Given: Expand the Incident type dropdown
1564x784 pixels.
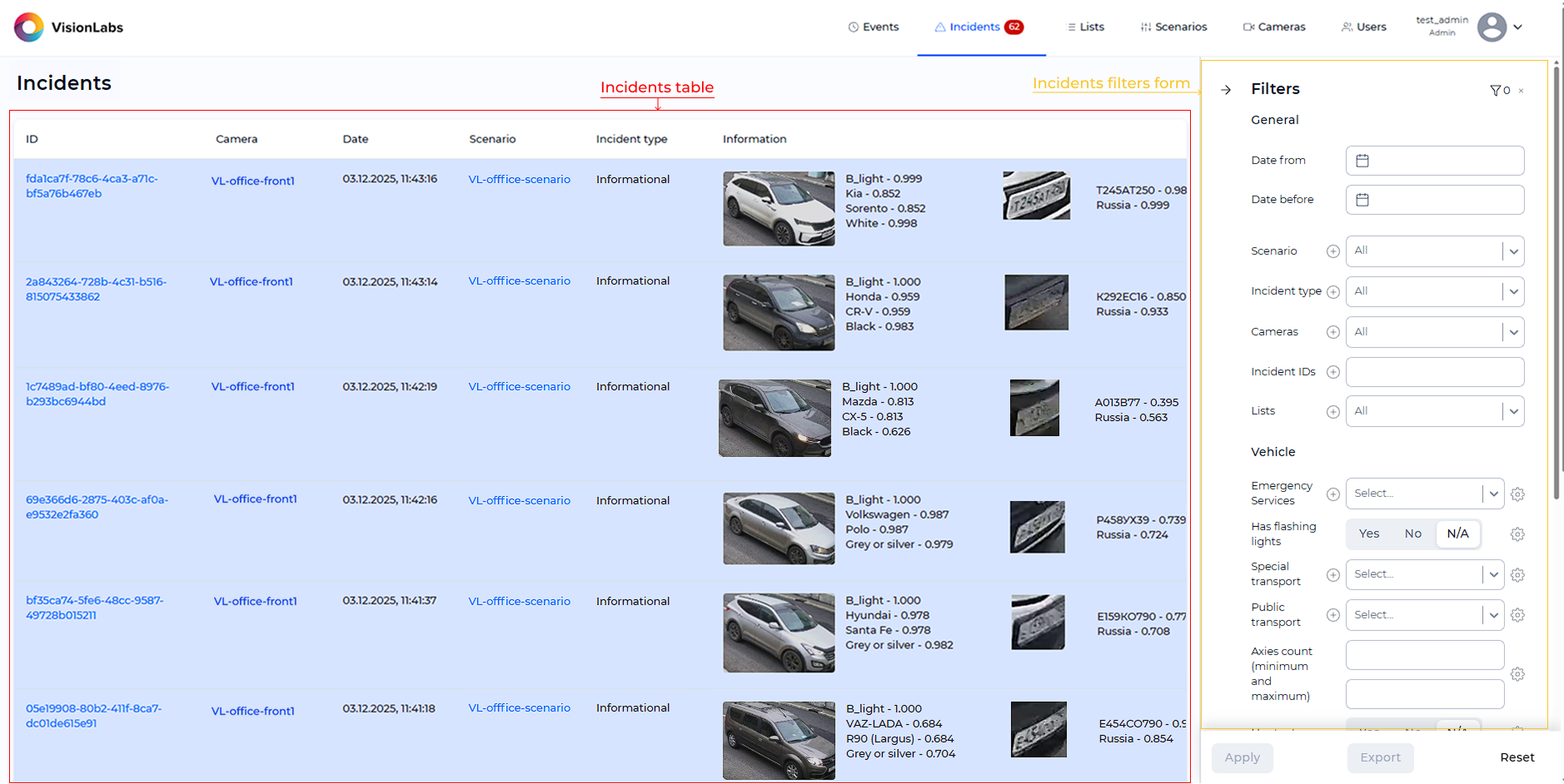Looking at the screenshot, I should point(1513,291).
